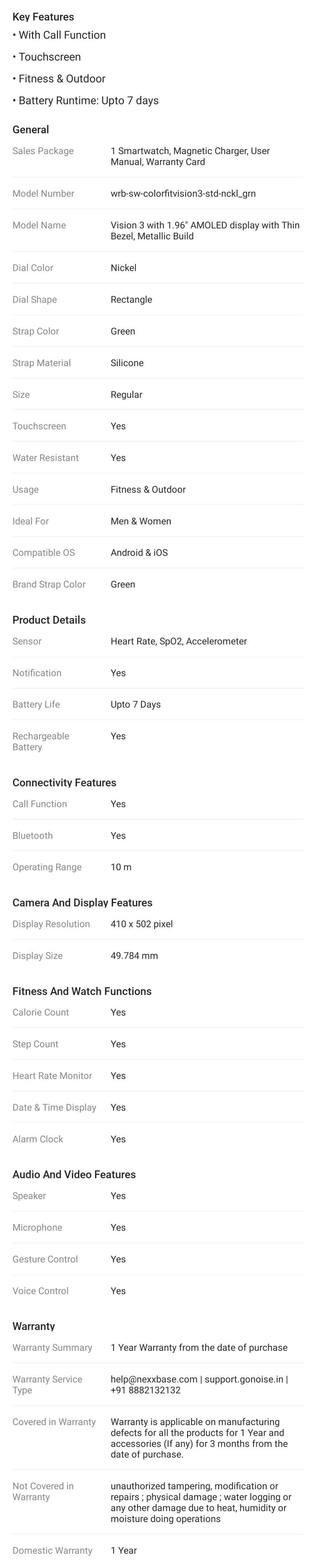Click the Upto 7 Days battery value
The width and height of the screenshot is (317, 1568).
(x=136, y=704)
